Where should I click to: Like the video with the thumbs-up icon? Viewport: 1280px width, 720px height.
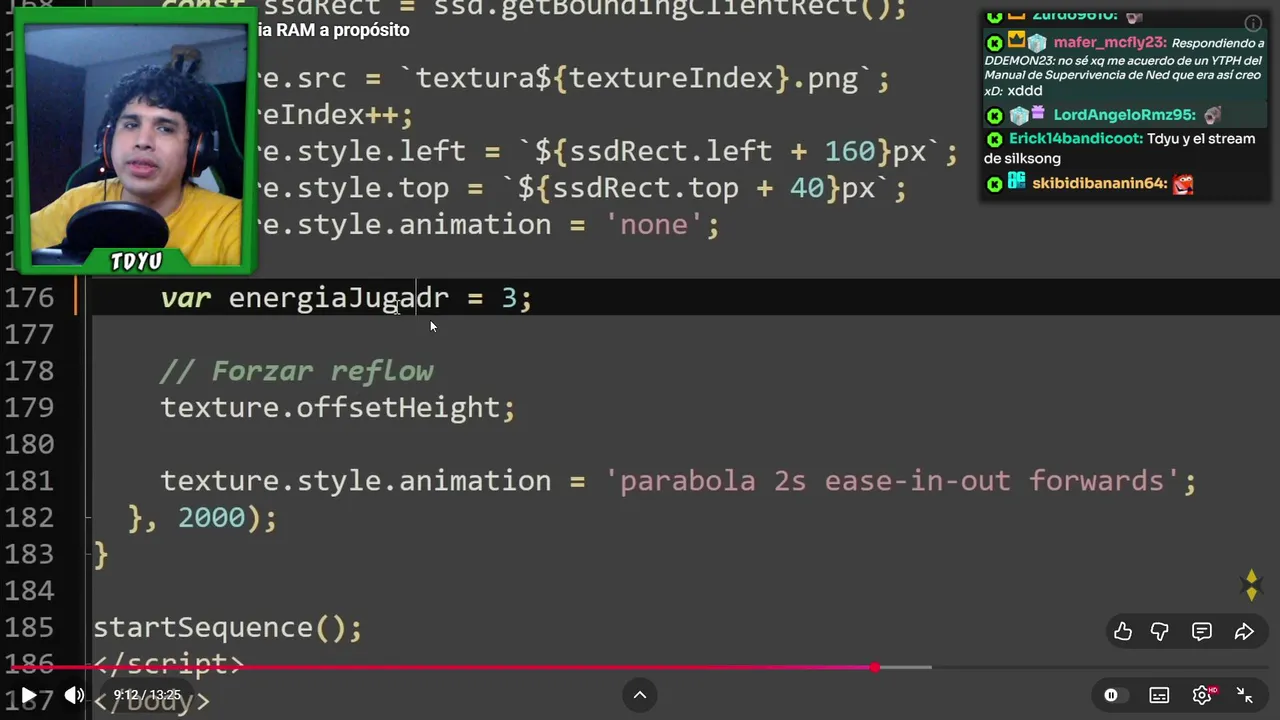pos(1123,631)
